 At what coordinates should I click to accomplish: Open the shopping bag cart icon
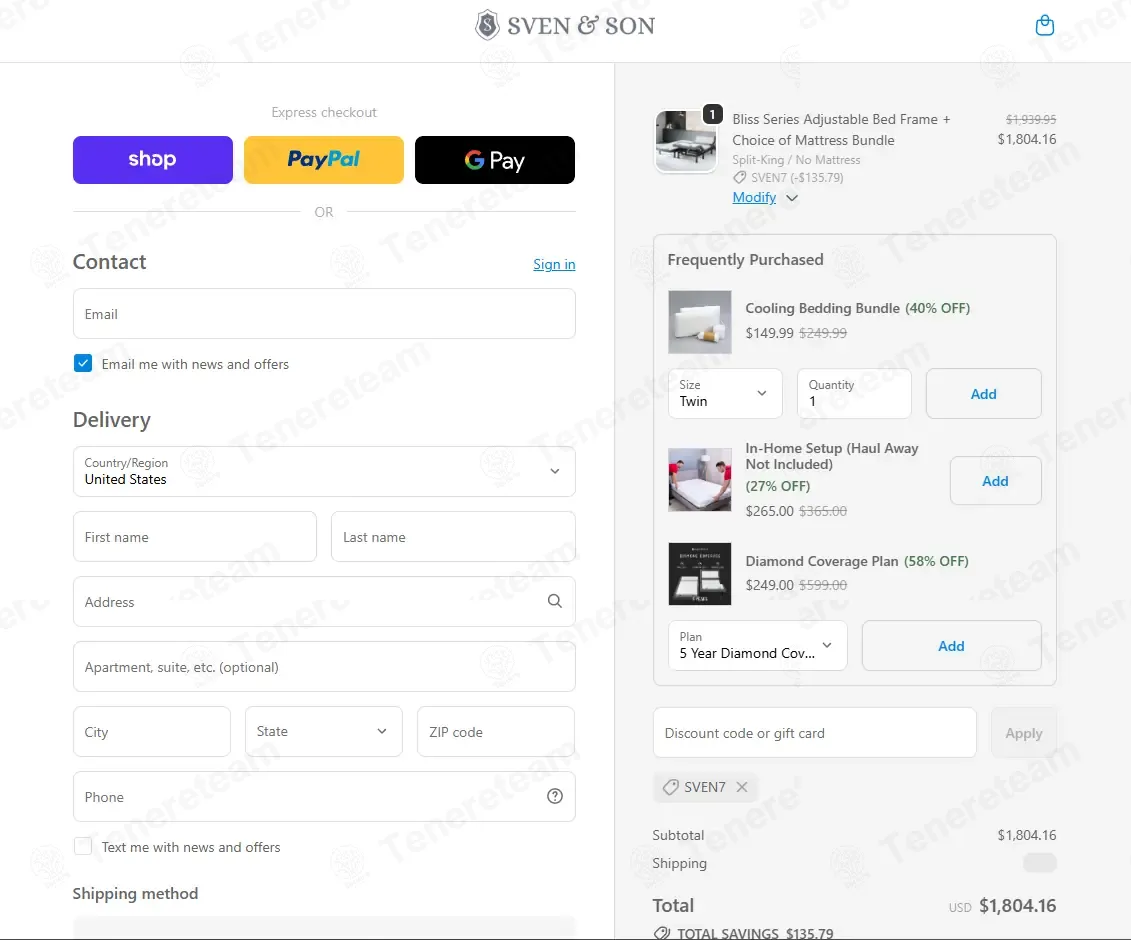(x=1044, y=26)
